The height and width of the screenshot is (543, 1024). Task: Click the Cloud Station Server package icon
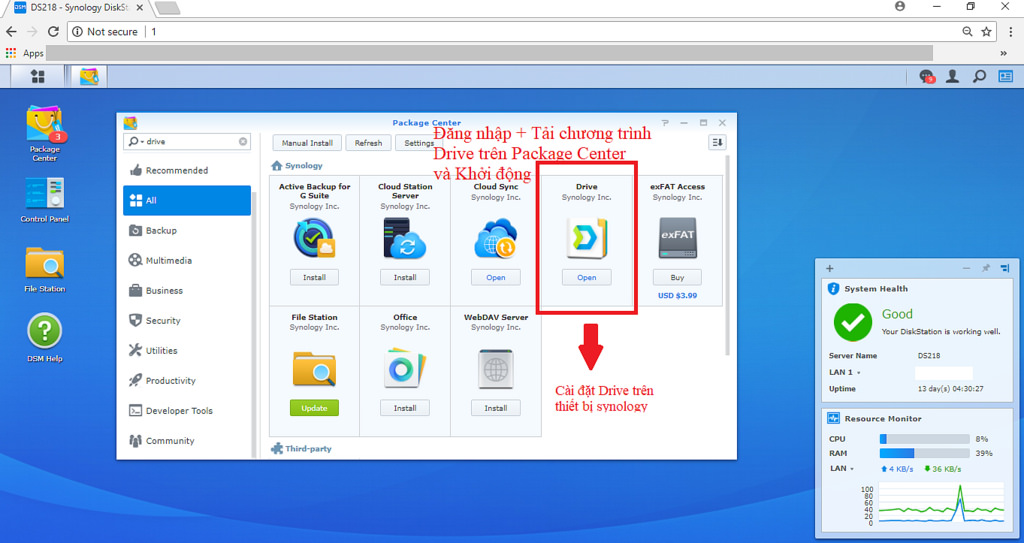405,238
